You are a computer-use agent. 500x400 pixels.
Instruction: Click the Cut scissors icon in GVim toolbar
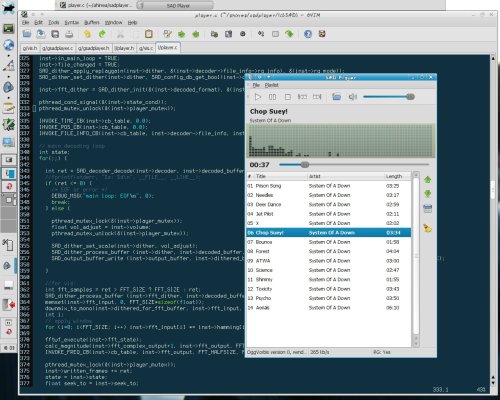click(120, 34)
